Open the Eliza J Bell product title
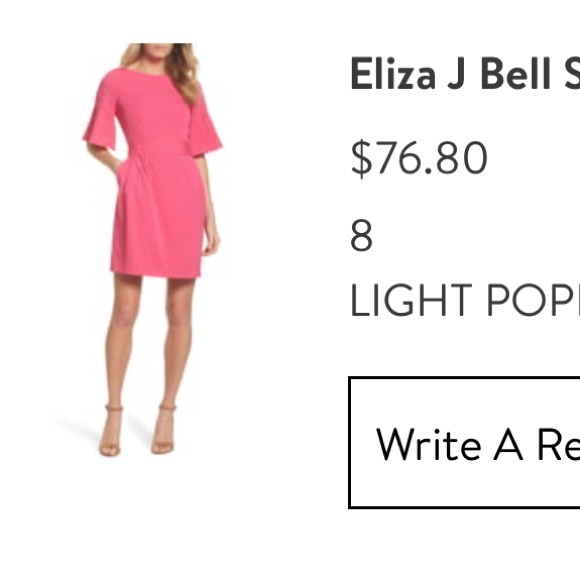Viewport: 580px width, 580px height. (465, 73)
